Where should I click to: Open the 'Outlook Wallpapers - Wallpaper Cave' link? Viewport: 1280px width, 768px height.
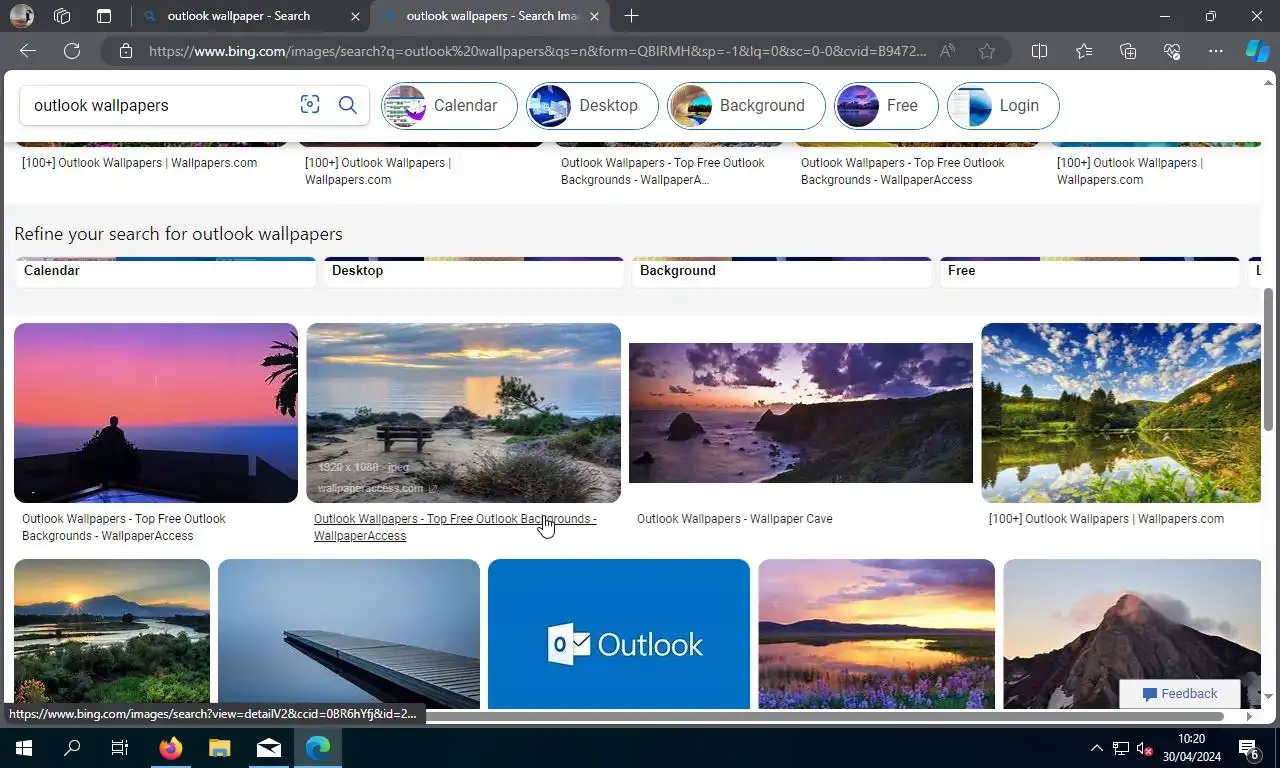734,519
